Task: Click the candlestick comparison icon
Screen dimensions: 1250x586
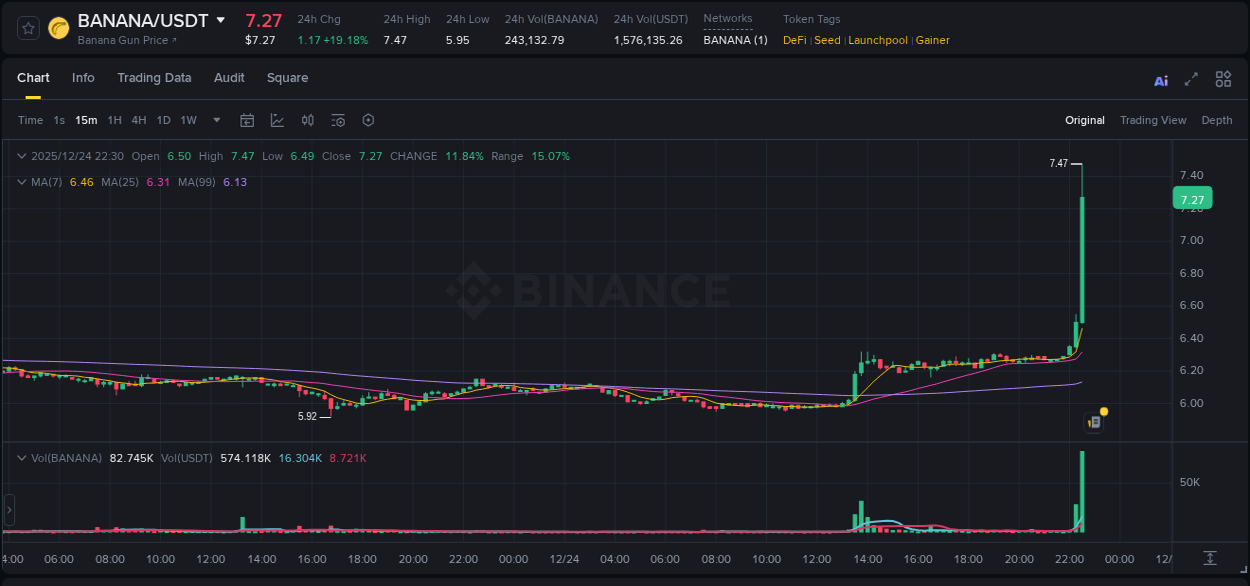Action: tap(307, 120)
